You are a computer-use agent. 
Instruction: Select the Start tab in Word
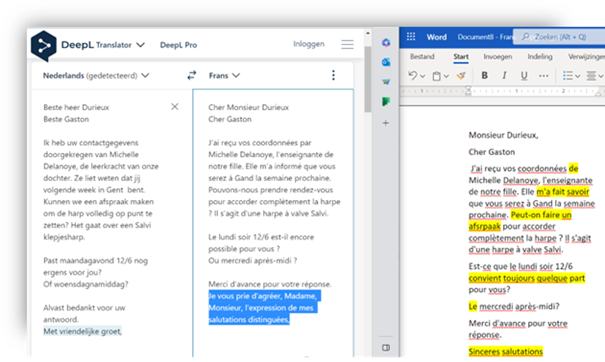tap(461, 57)
